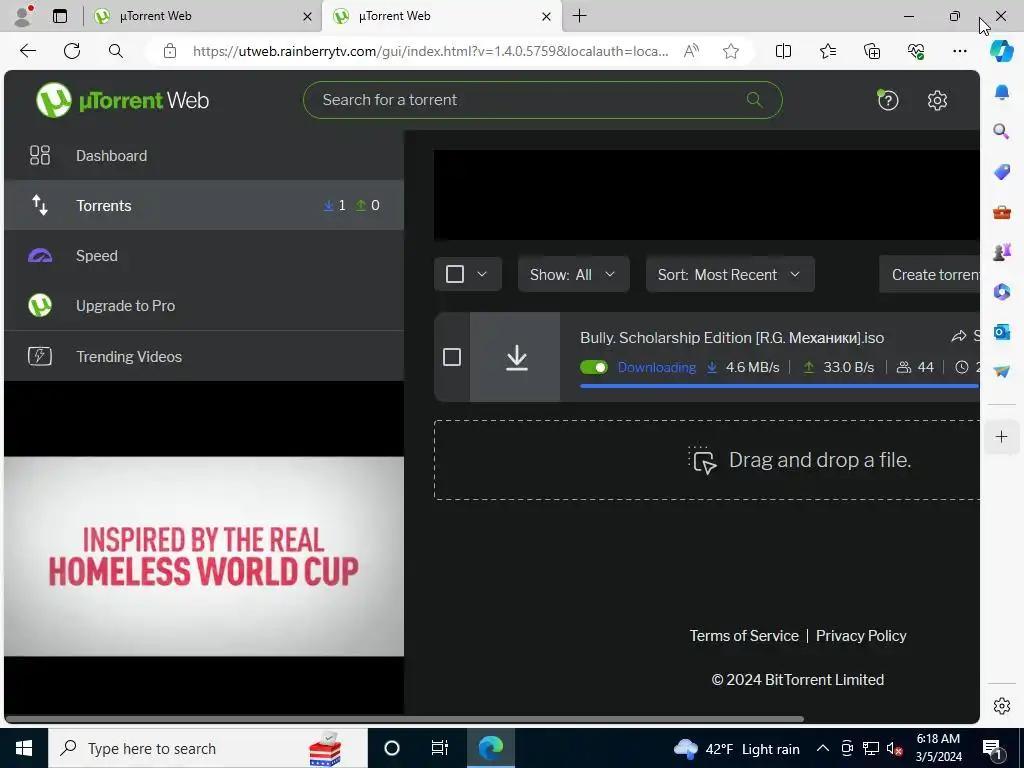This screenshot has height=768, width=1024.
Task: Open split screen icon
Action: [x=783, y=51]
